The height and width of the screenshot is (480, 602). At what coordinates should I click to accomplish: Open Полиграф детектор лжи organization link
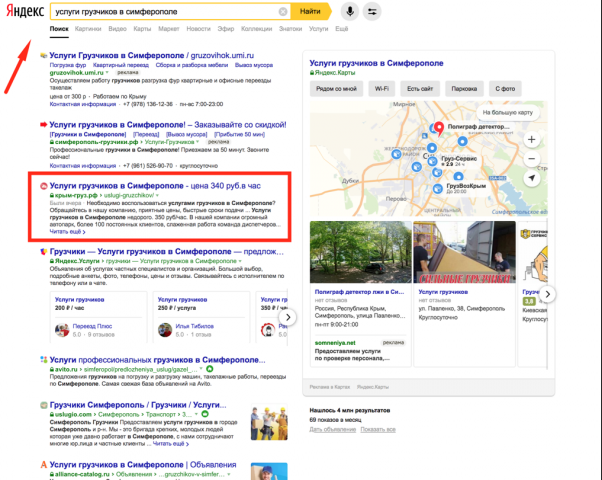359,292
